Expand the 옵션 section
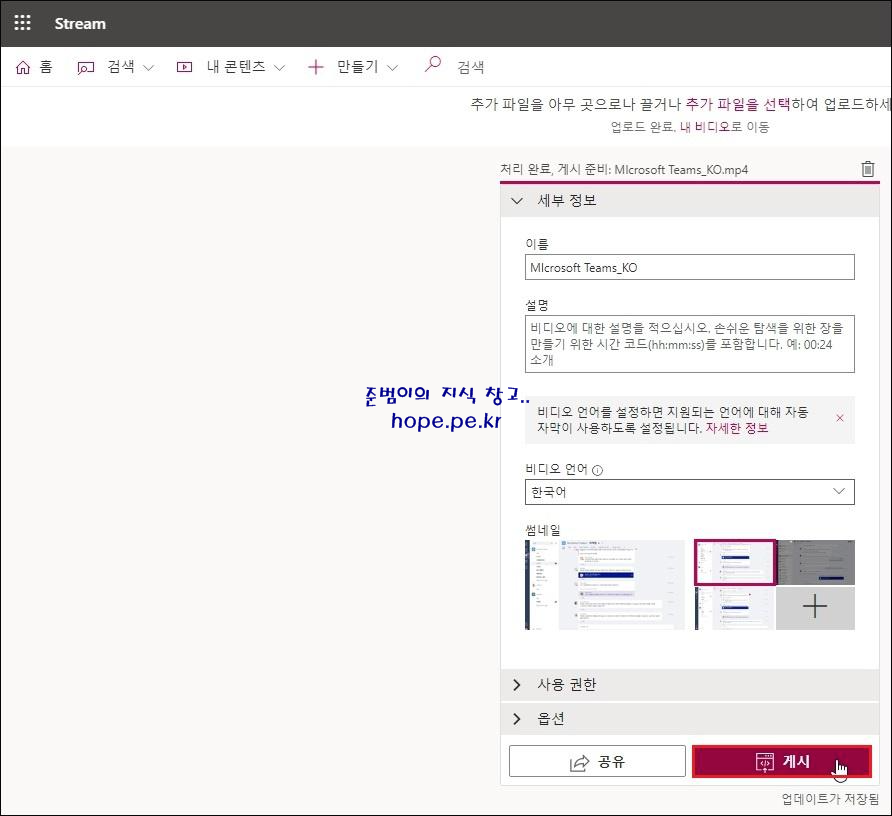892x816 pixels. click(x=689, y=719)
